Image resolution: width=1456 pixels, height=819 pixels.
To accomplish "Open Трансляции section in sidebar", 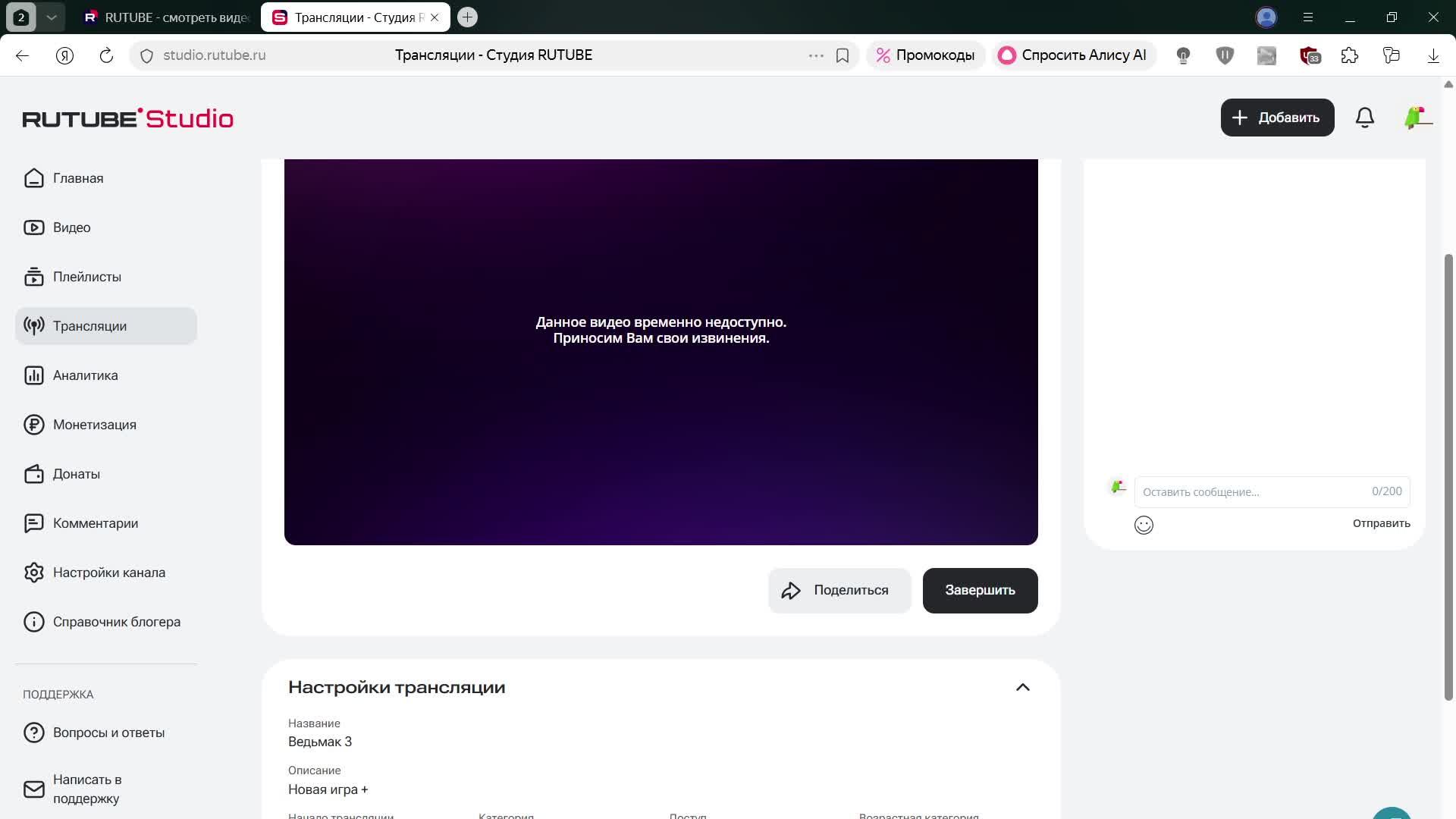I will [89, 326].
